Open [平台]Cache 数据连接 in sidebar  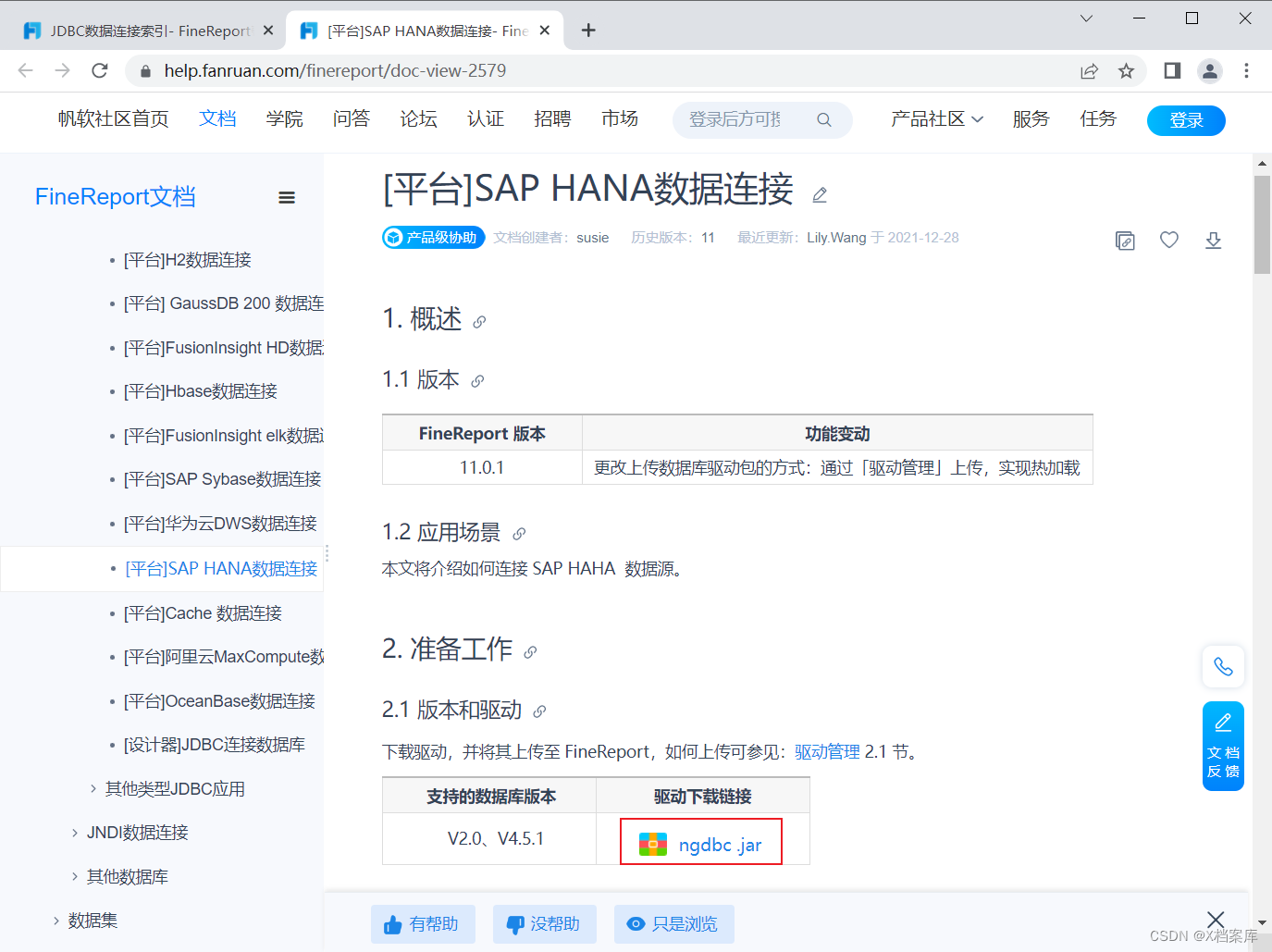pos(203,613)
